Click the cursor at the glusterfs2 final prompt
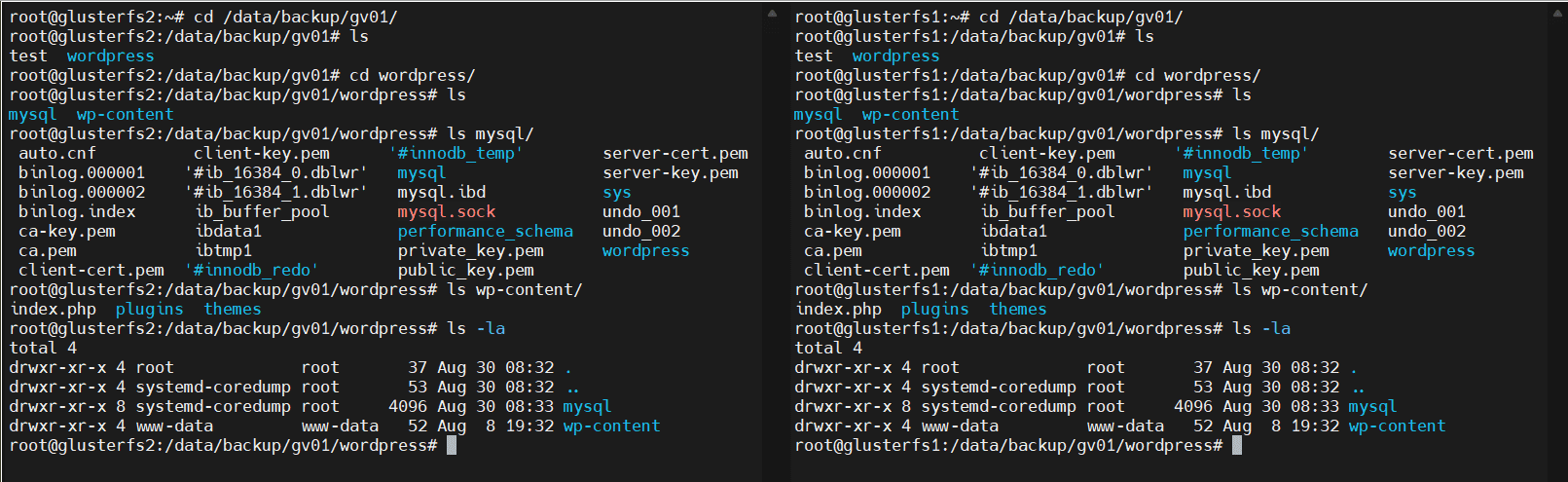 (x=452, y=445)
